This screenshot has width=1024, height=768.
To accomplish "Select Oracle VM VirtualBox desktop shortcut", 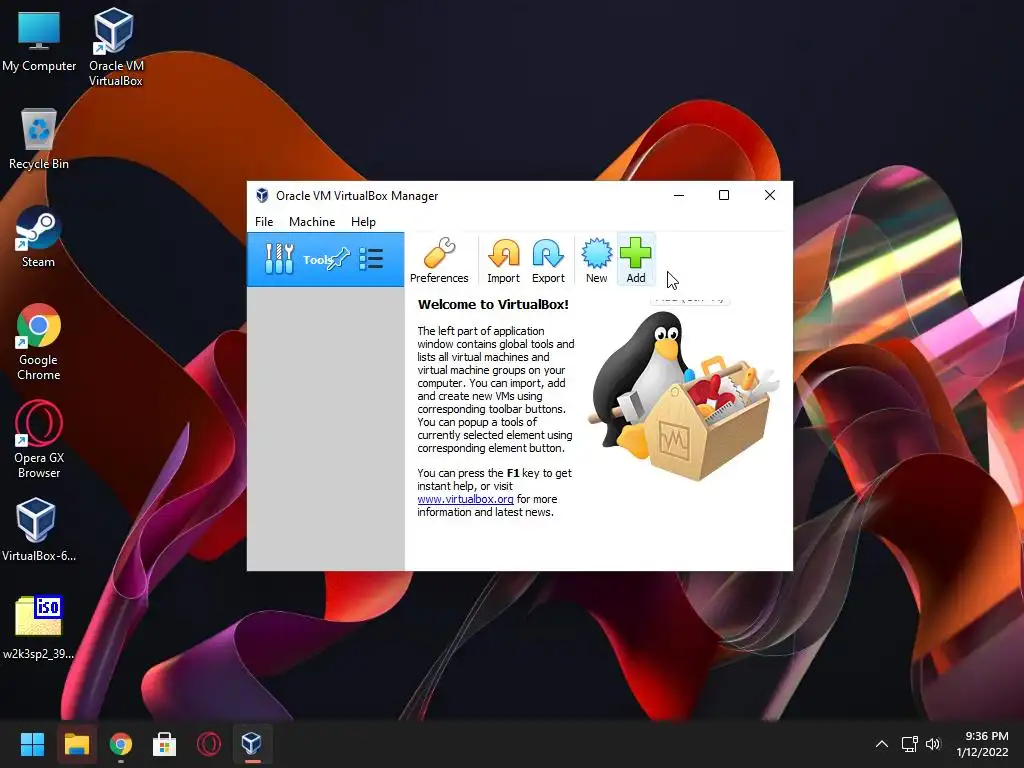I will click(x=115, y=47).
